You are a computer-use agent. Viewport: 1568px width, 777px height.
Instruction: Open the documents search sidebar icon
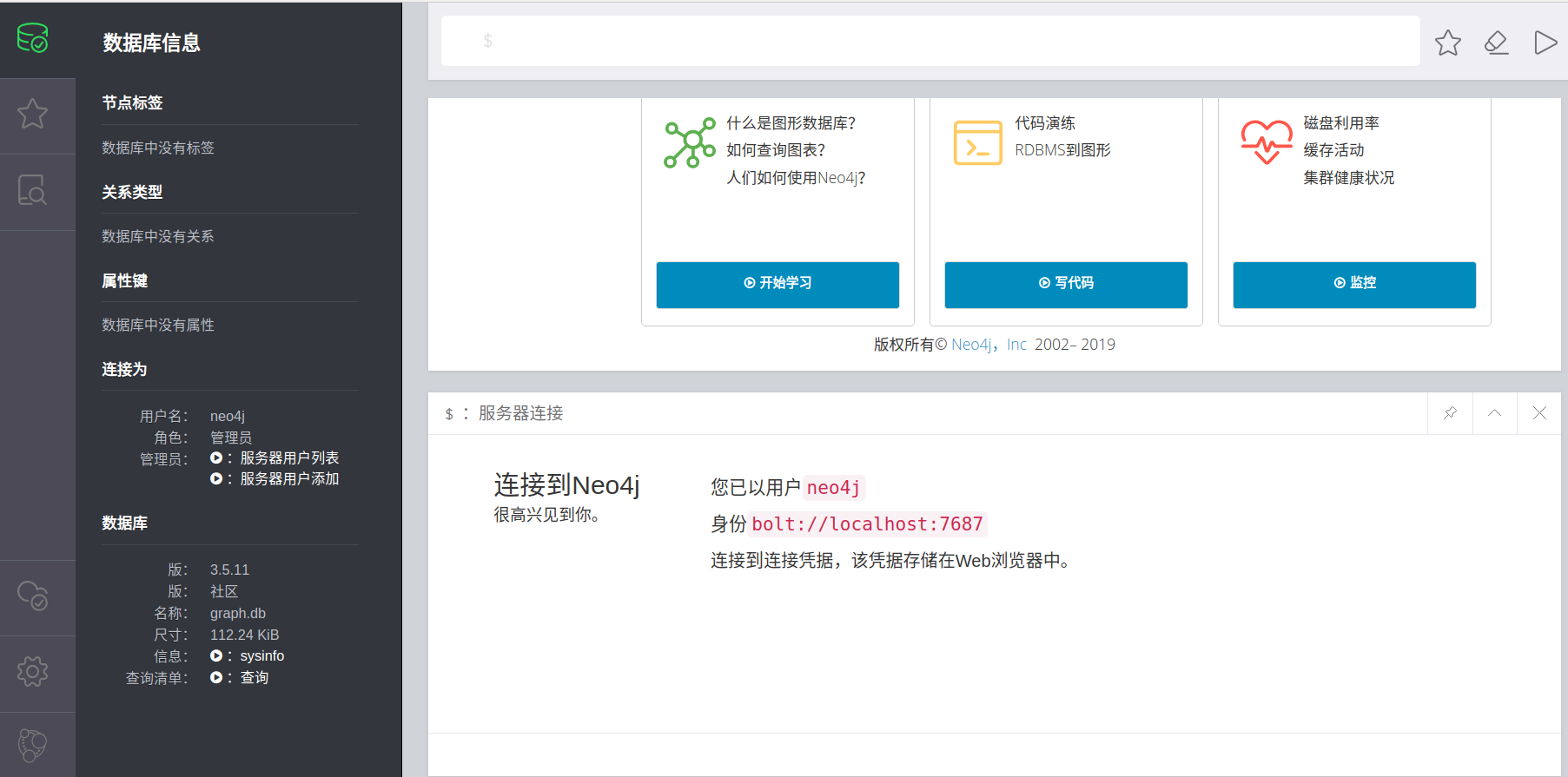(33, 189)
